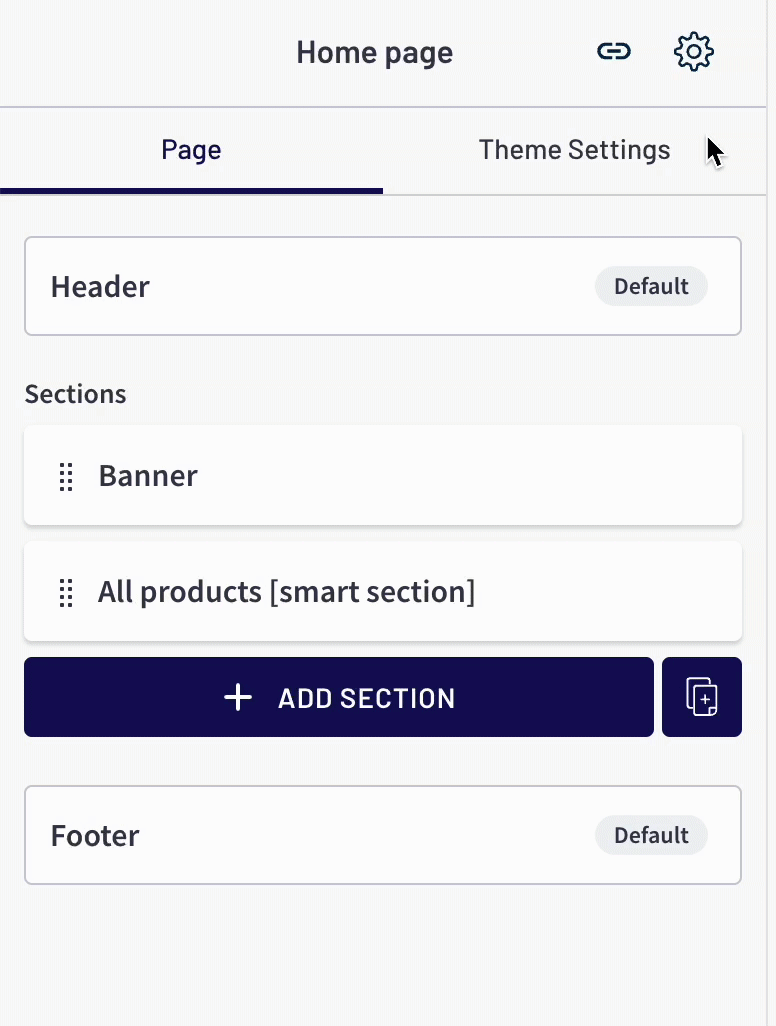The image size is (776, 1026).
Task: Open page settings gear icon
Action: [x=694, y=51]
